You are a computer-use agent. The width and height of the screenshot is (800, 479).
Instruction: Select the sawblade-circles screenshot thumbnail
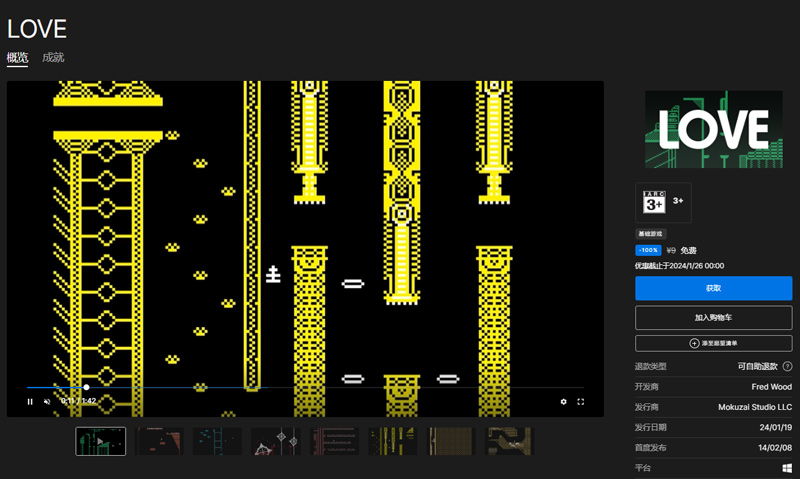point(276,441)
